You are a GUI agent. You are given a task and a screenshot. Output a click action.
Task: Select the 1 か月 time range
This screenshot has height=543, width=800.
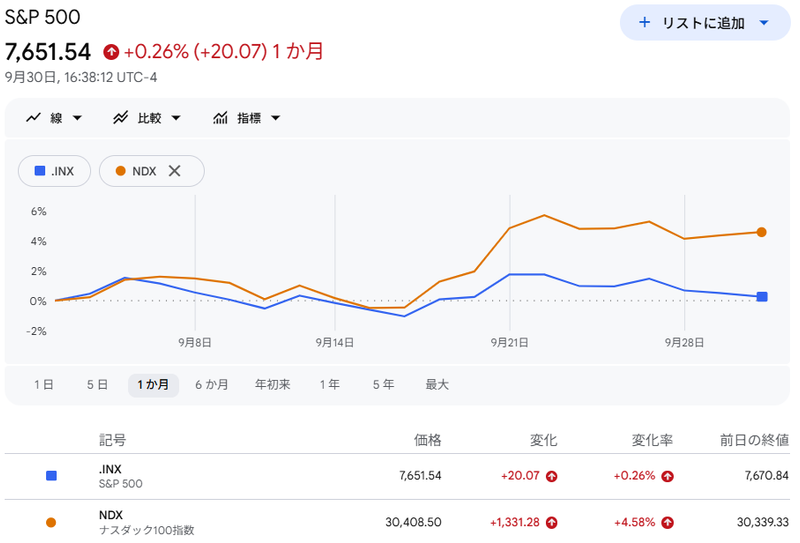[153, 385]
